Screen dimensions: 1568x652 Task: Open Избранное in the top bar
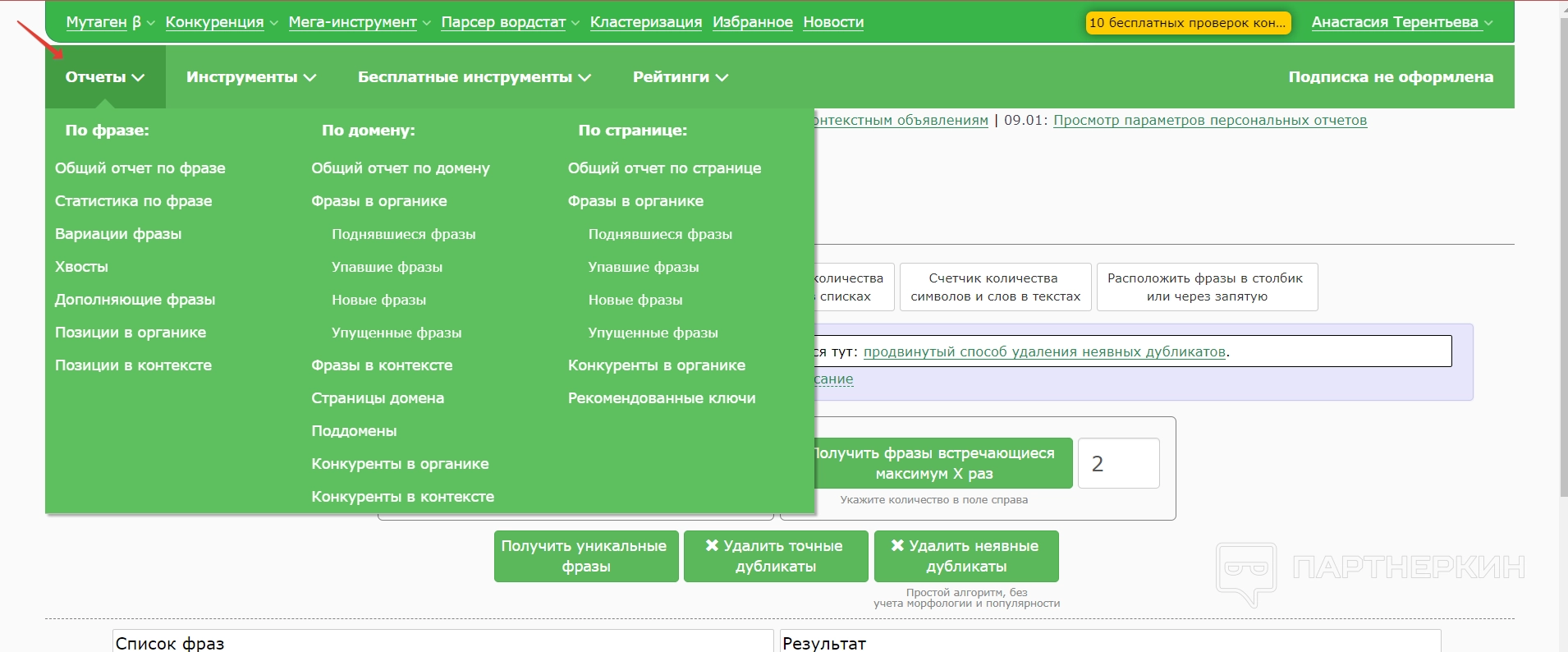(x=753, y=22)
